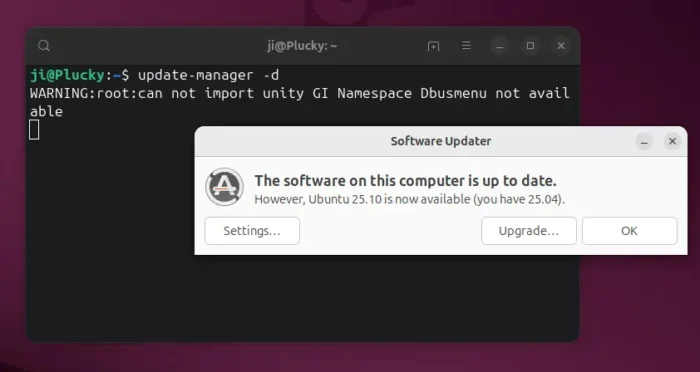Click the terminal cursor block
The image size is (700, 372).
coord(34,130)
